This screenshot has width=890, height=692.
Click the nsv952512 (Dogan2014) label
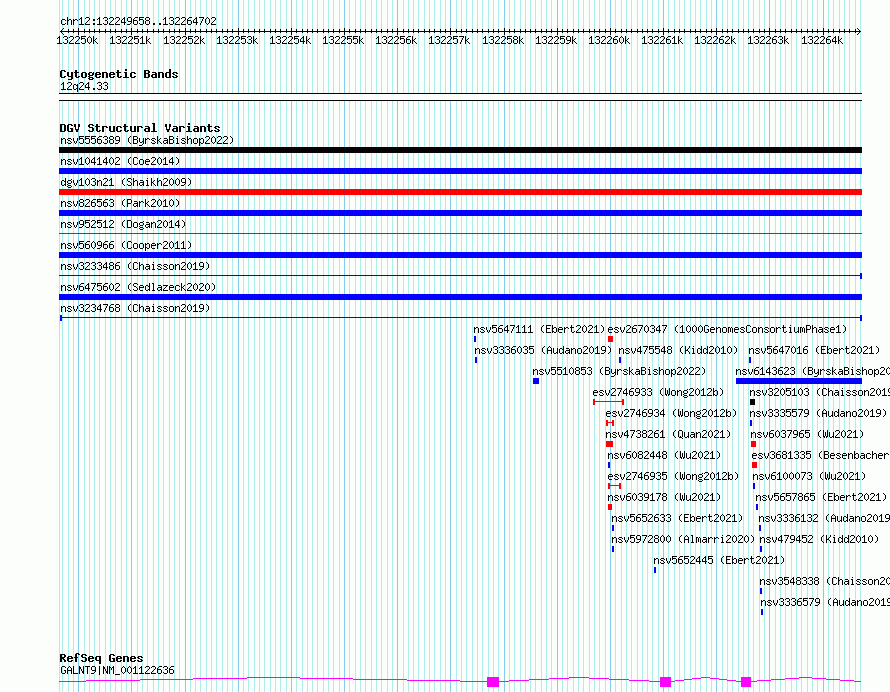point(123,224)
